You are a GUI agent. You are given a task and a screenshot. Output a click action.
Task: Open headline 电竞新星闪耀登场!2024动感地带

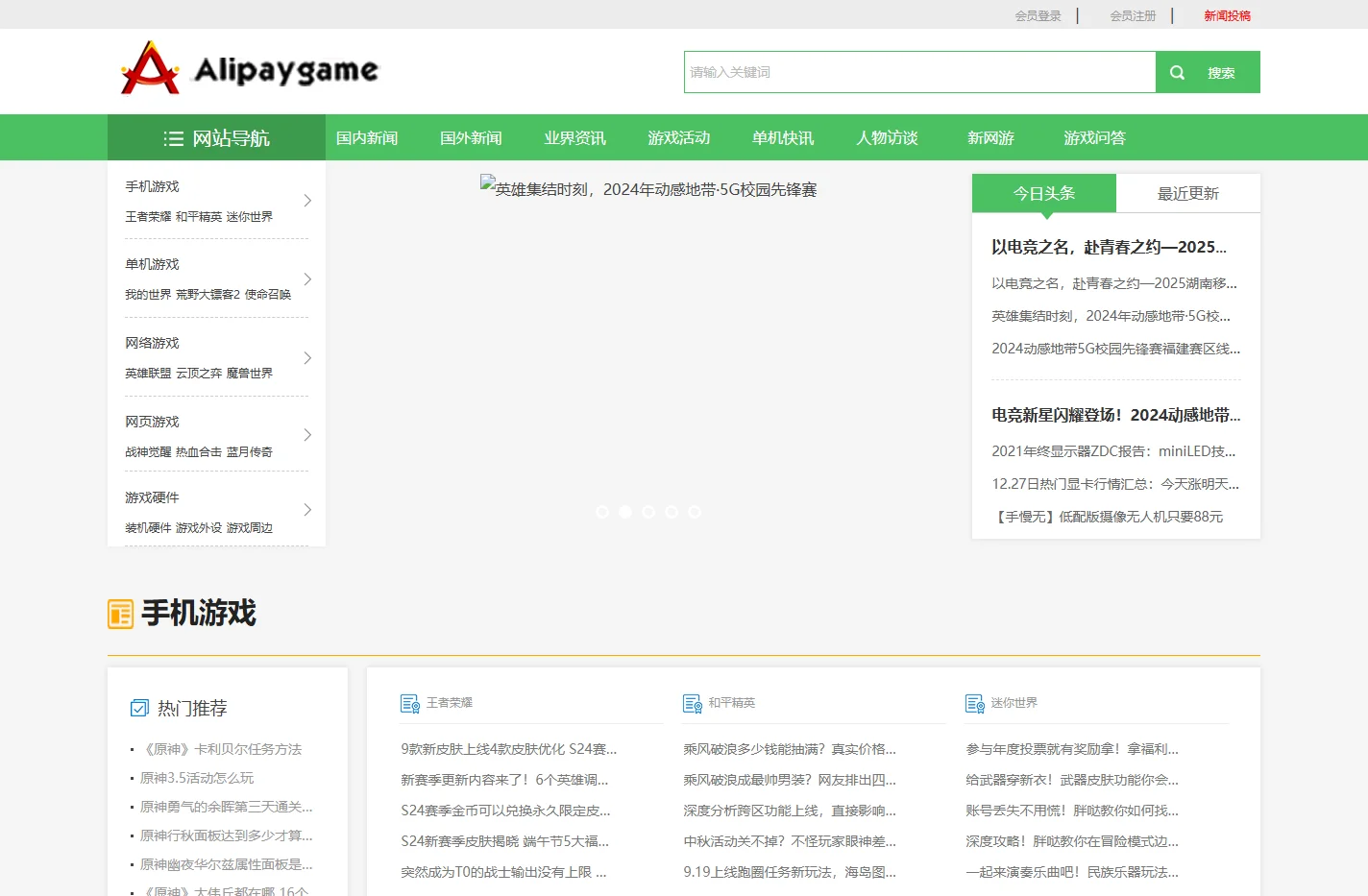(x=1116, y=415)
